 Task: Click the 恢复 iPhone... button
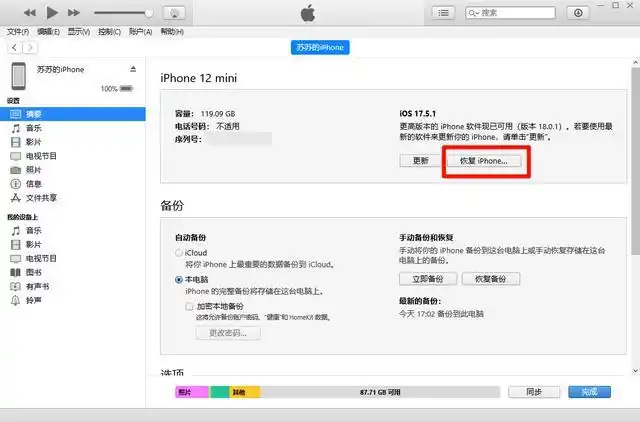(484, 161)
